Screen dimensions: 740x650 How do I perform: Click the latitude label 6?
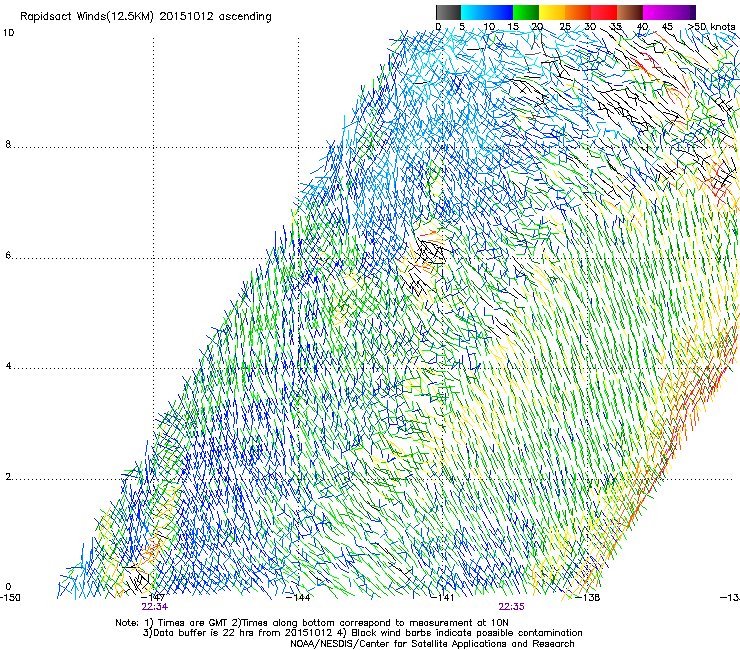[x=8, y=255]
